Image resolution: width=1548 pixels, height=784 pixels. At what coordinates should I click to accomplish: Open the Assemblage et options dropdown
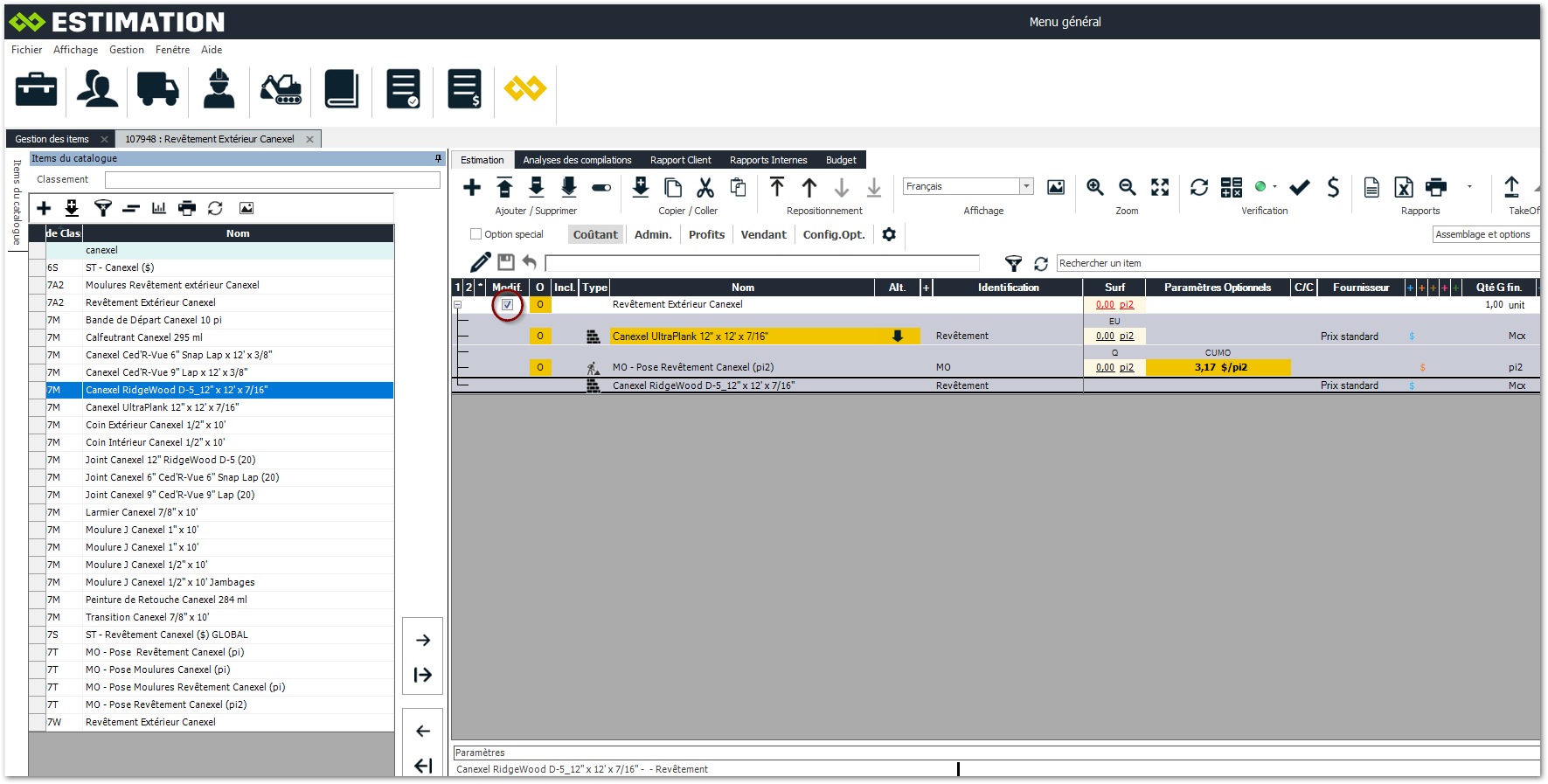point(1485,234)
